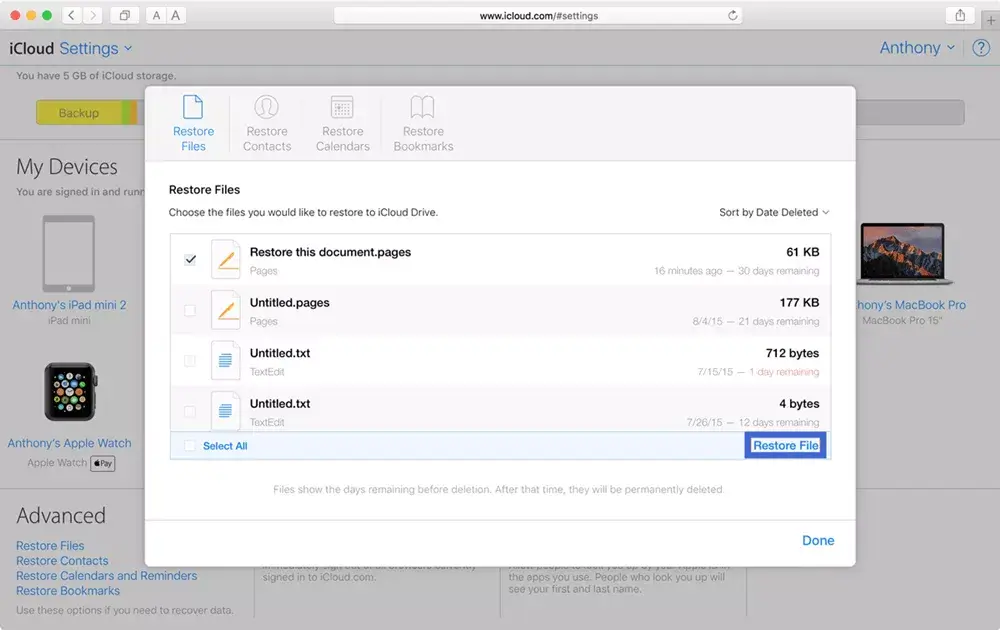Click the 177 KB file size
This screenshot has height=630, width=1000.
(799, 303)
